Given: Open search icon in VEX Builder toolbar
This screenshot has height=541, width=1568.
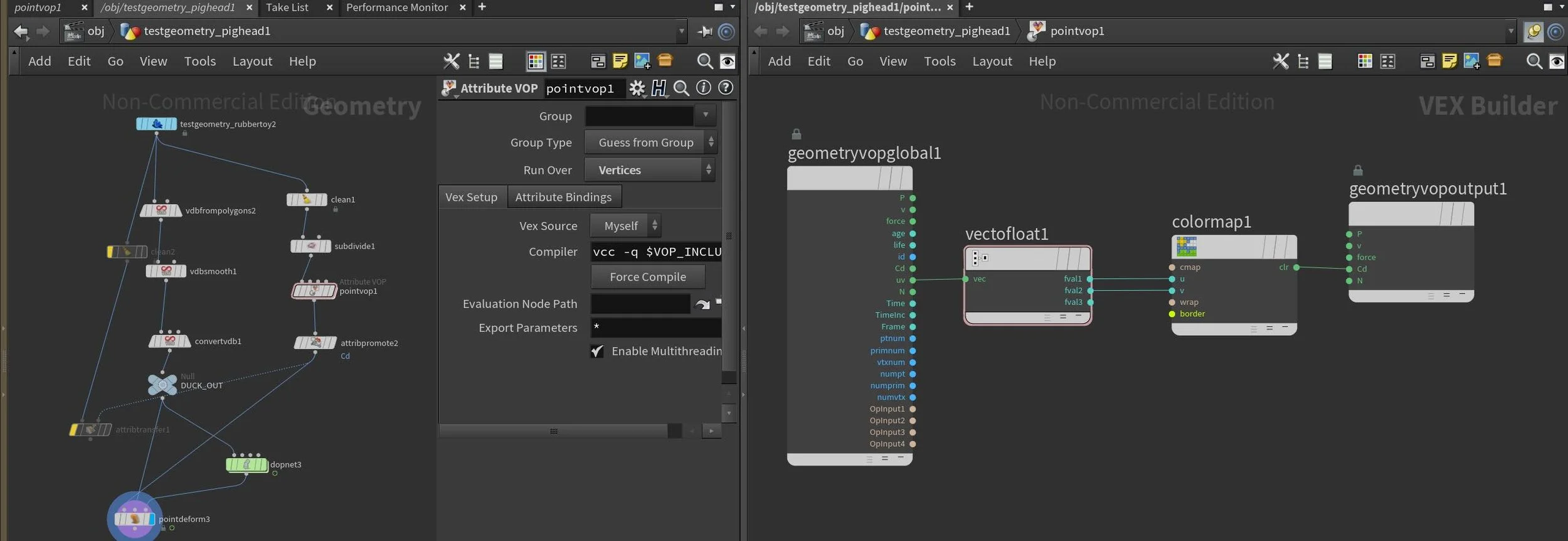Looking at the screenshot, I should click(1534, 61).
